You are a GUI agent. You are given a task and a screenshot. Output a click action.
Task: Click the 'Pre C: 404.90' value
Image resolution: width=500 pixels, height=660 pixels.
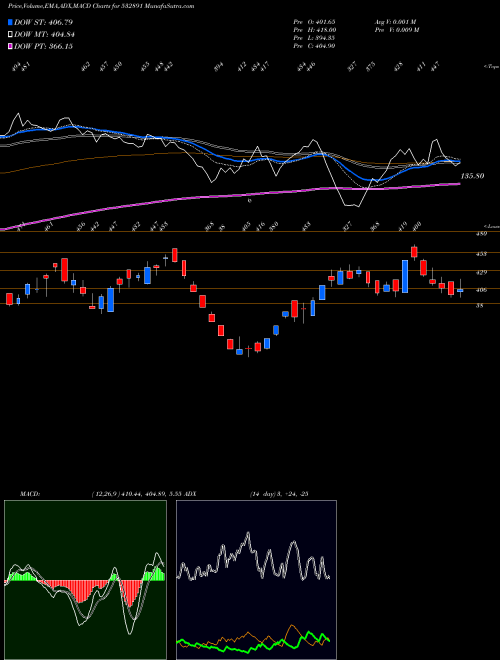click(x=314, y=46)
